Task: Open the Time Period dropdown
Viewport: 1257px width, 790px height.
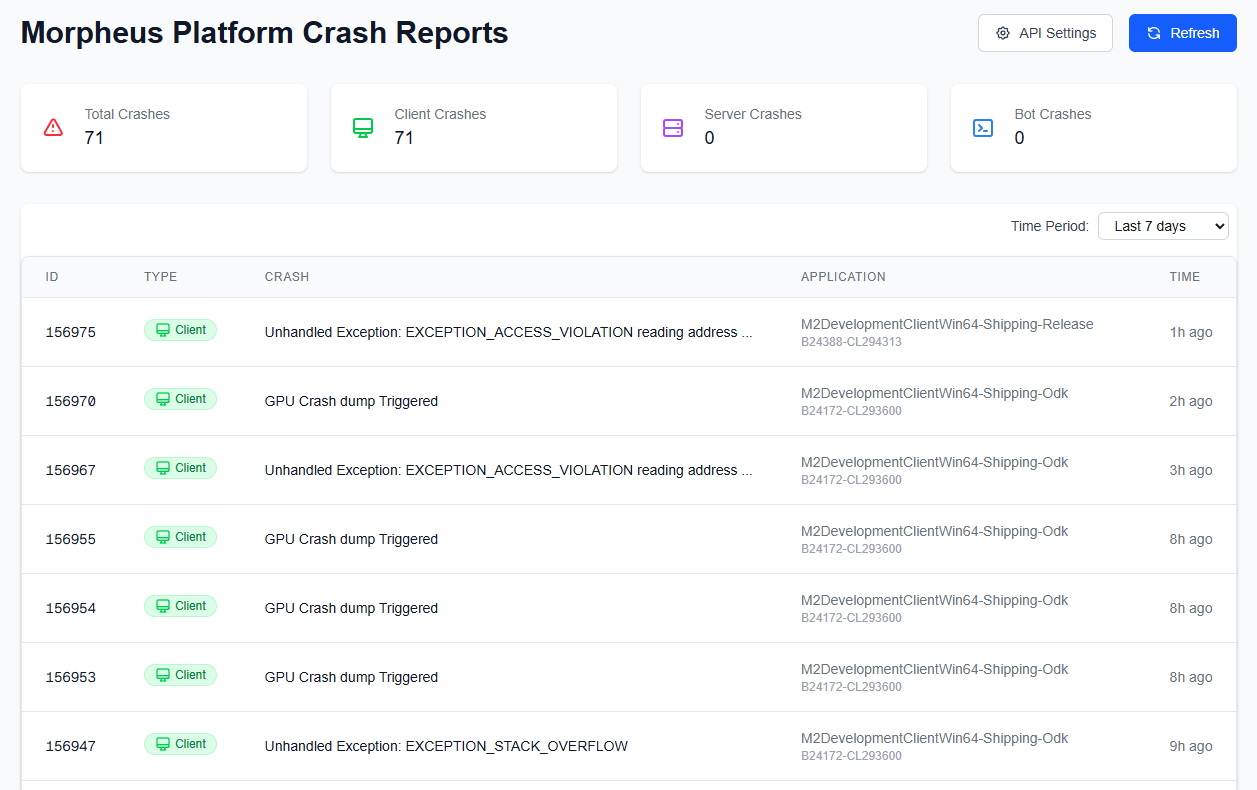Action: coord(1162,226)
